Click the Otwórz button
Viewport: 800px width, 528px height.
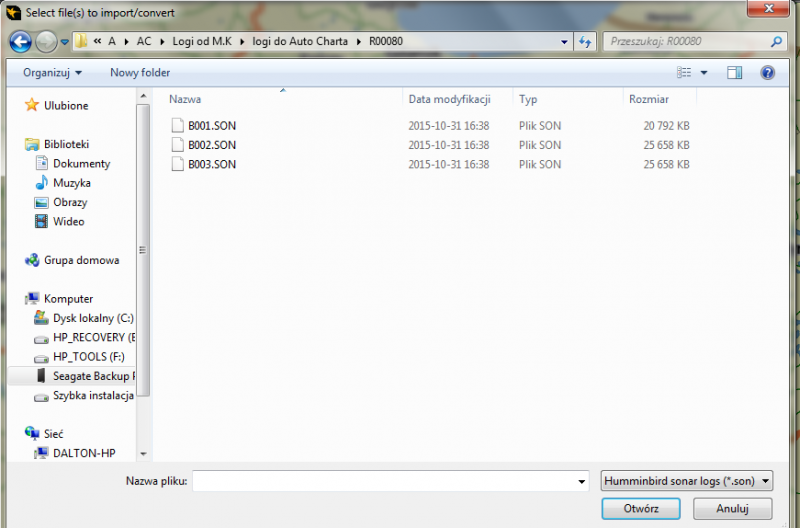click(x=641, y=508)
